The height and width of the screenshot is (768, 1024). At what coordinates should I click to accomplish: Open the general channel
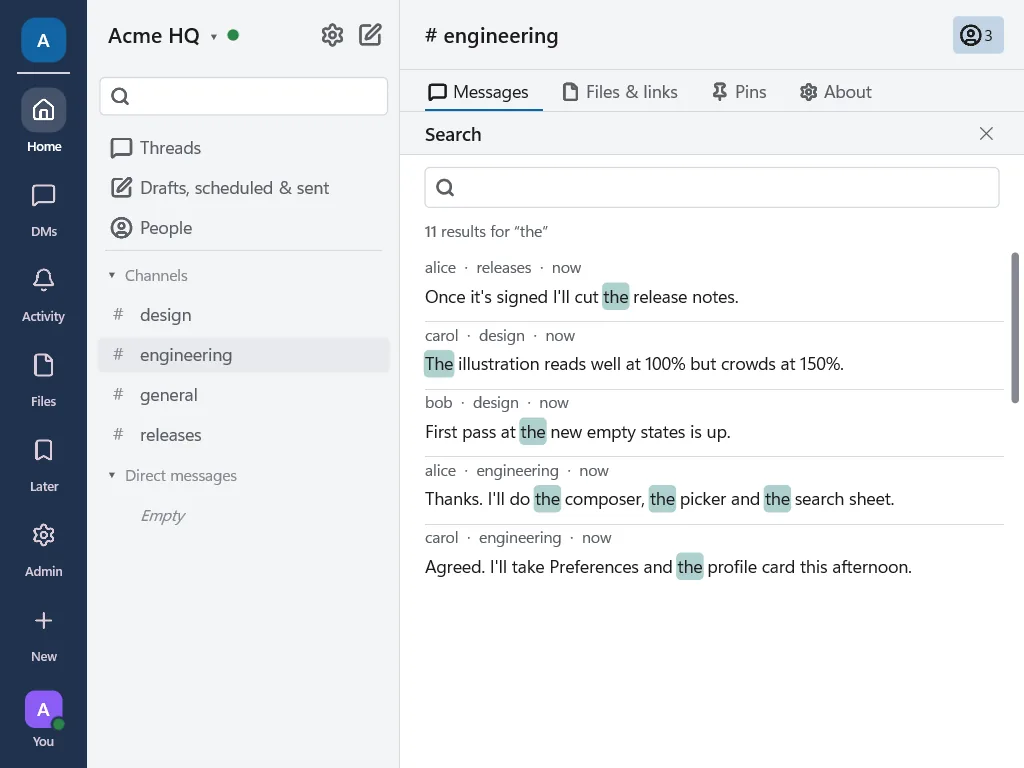tap(244, 395)
